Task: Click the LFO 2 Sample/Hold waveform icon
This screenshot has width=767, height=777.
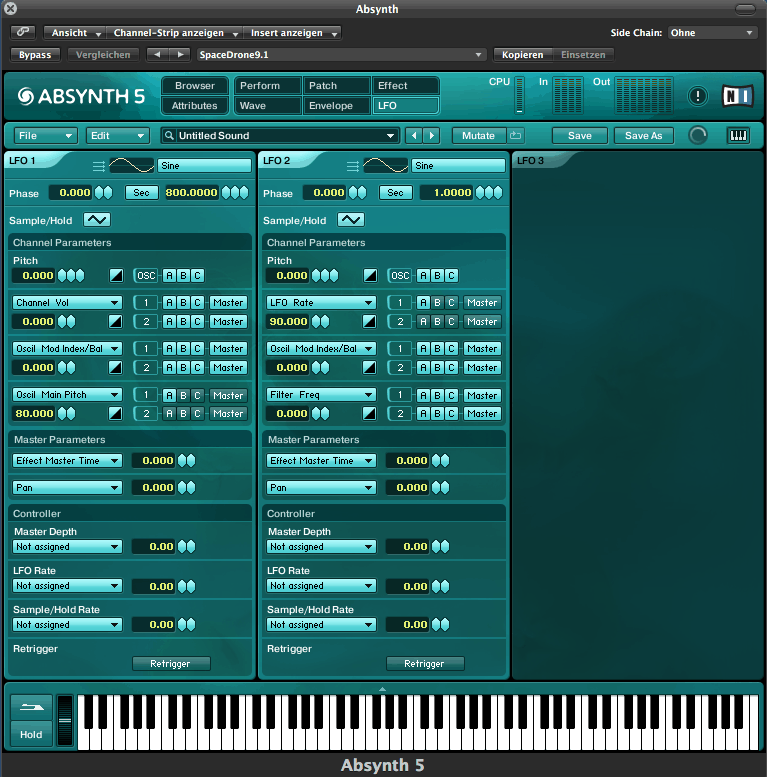Action: (351, 220)
